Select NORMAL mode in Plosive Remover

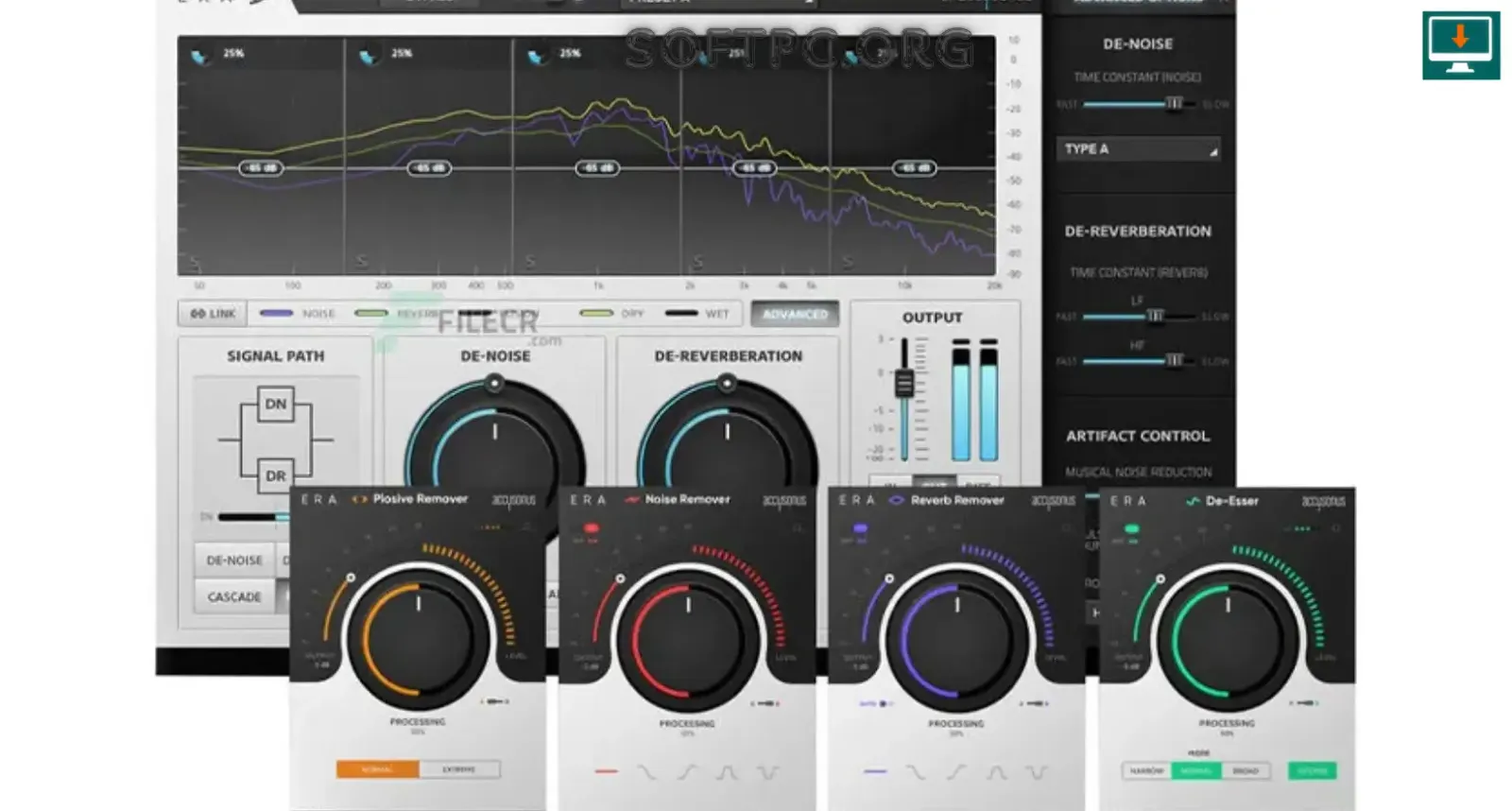[378, 769]
